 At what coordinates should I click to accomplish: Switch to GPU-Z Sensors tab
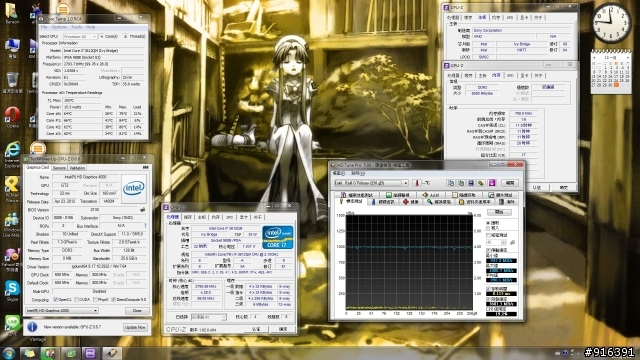point(59,168)
